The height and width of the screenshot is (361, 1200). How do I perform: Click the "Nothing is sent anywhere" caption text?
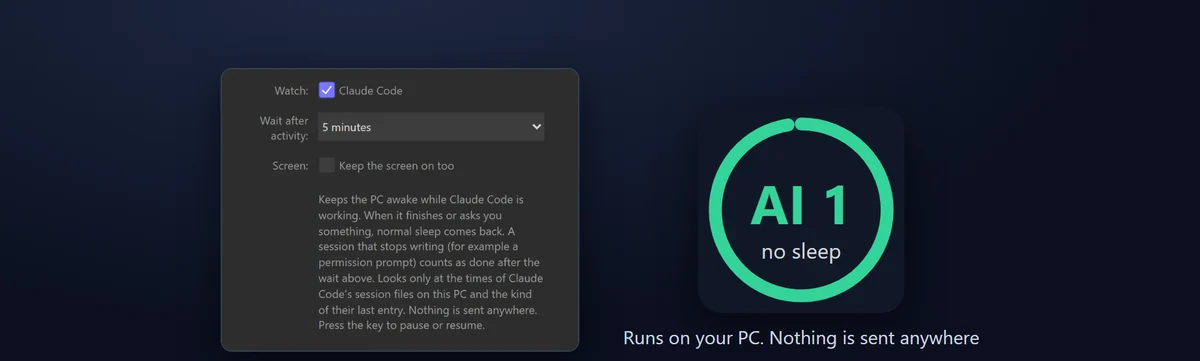(873, 338)
